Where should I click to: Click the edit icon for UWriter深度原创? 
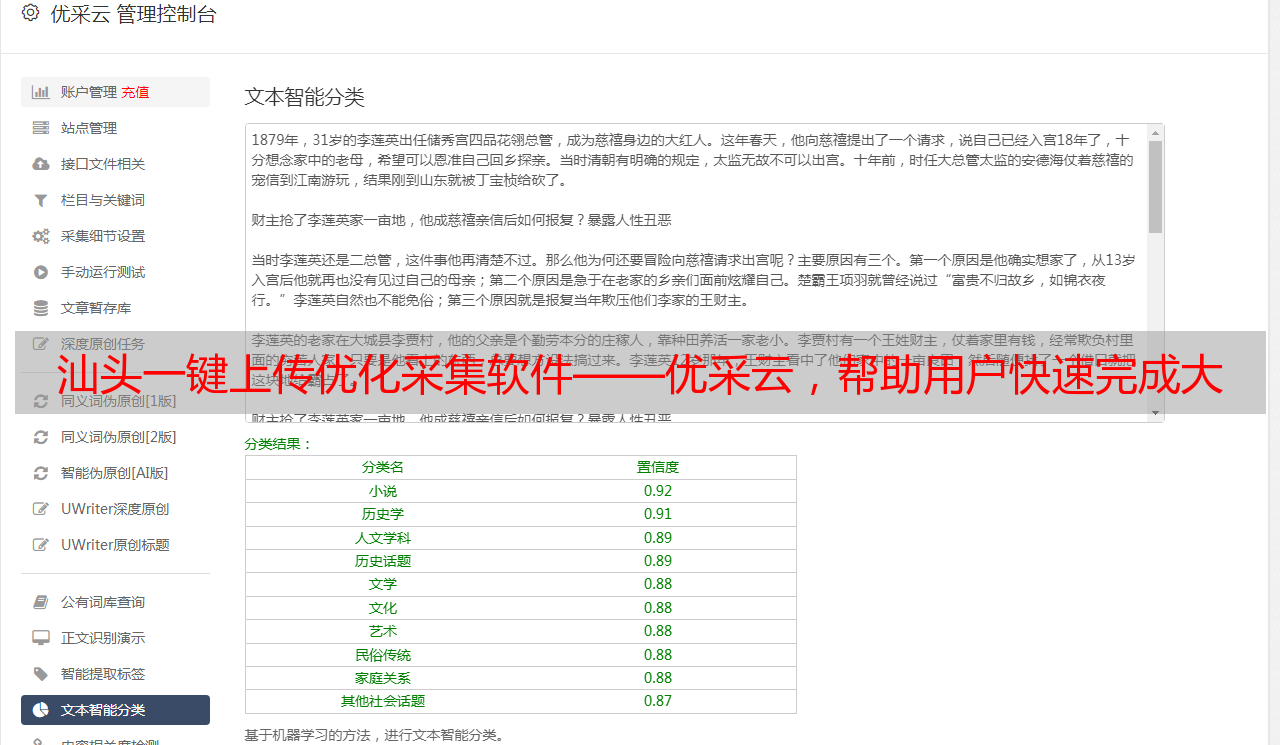[x=41, y=509]
